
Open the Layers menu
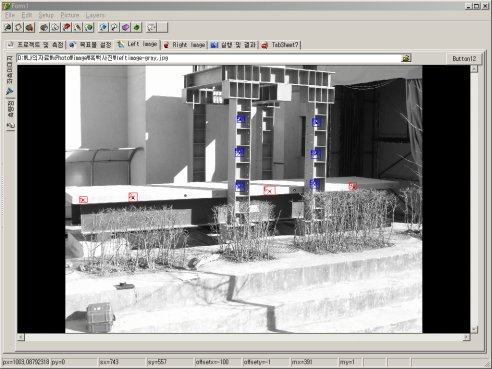point(95,15)
